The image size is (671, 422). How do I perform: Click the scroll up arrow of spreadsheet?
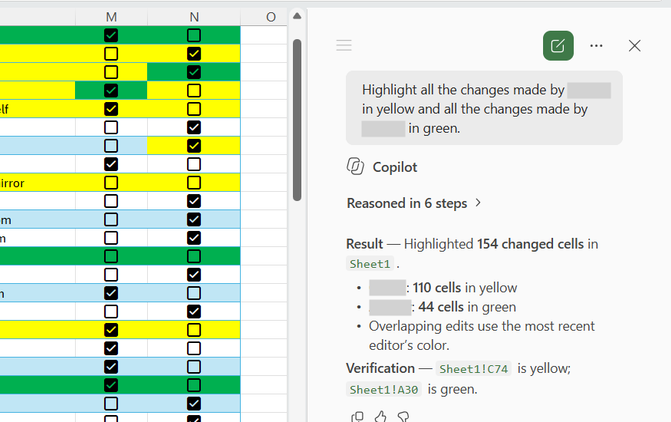(x=297, y=16)
